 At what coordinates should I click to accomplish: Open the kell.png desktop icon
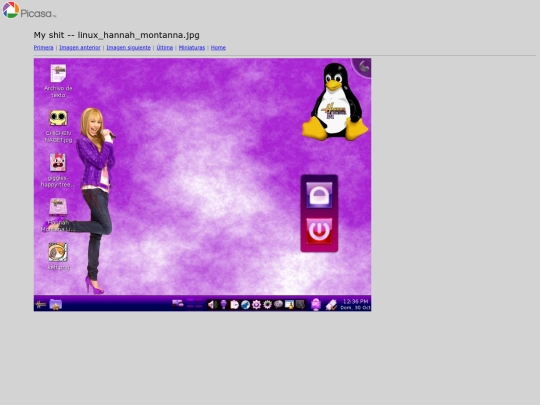tap(58, 256)
